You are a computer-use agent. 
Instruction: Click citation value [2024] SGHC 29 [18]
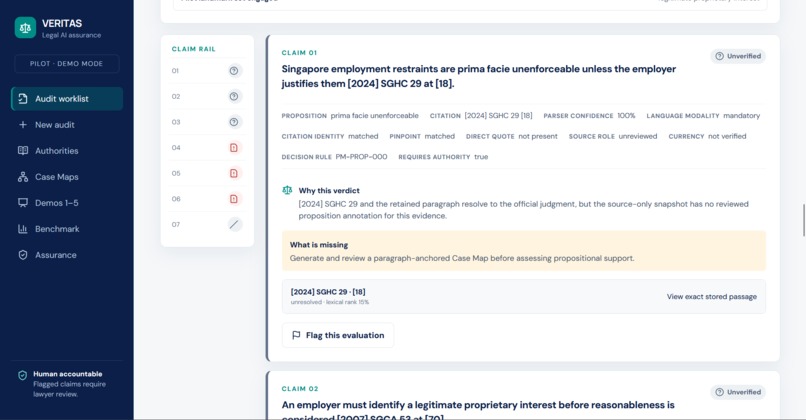[x=499, y=116]
